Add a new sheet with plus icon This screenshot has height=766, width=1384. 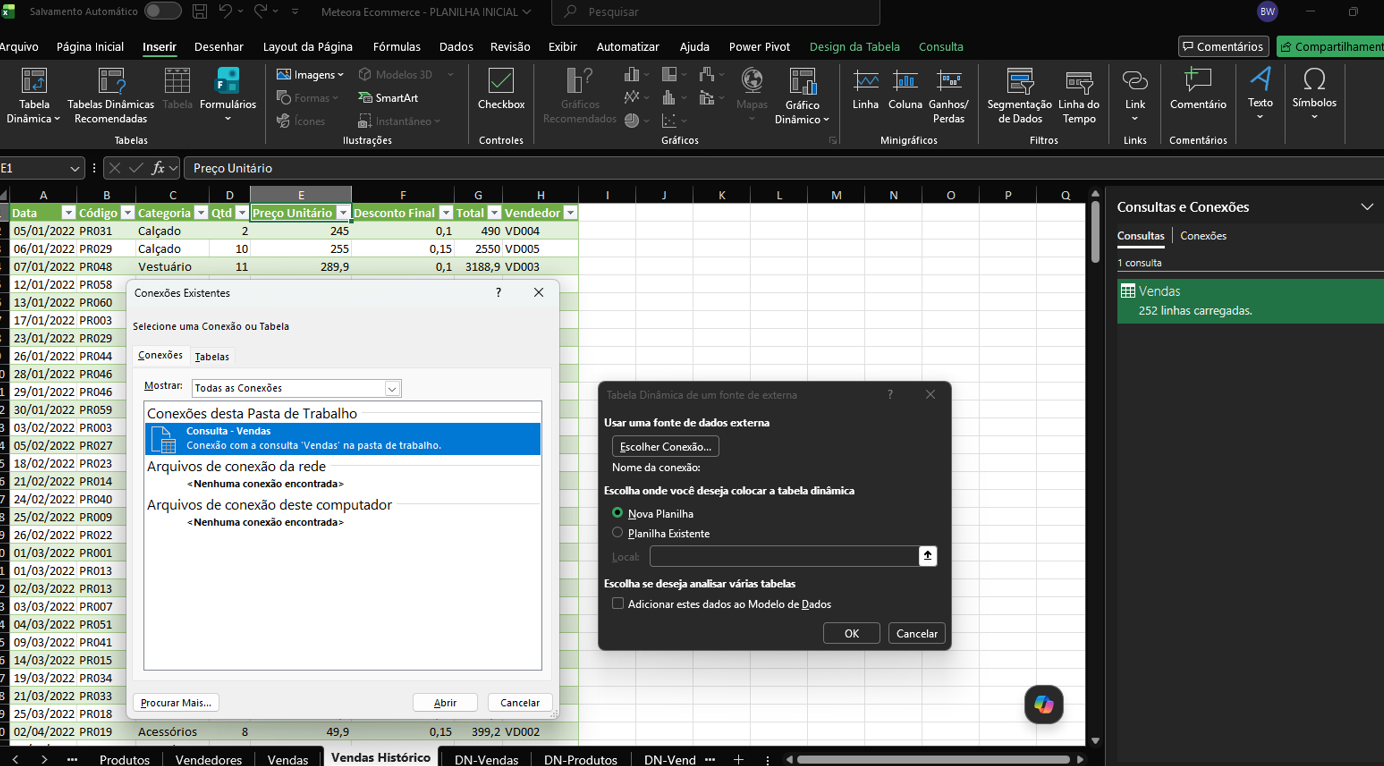point(738,760)
